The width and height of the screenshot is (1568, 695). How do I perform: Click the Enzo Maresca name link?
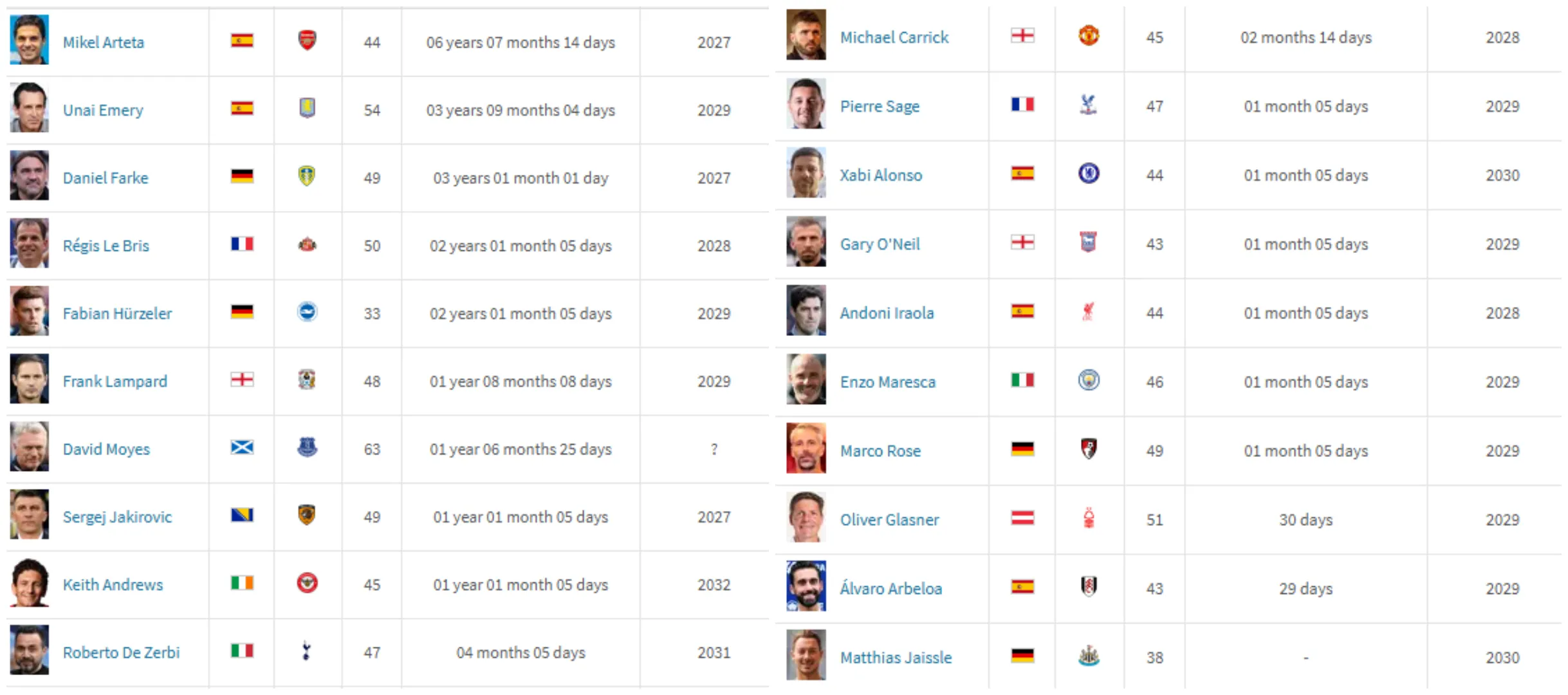(887, 382)
